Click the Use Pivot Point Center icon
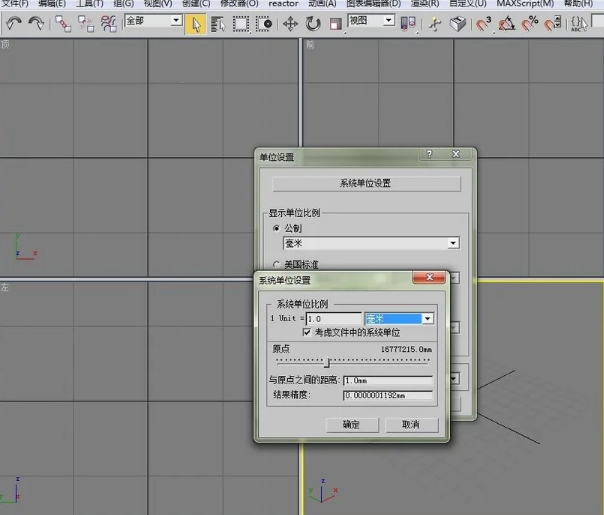Screen dimensions: 604x515 pos(408,24)
